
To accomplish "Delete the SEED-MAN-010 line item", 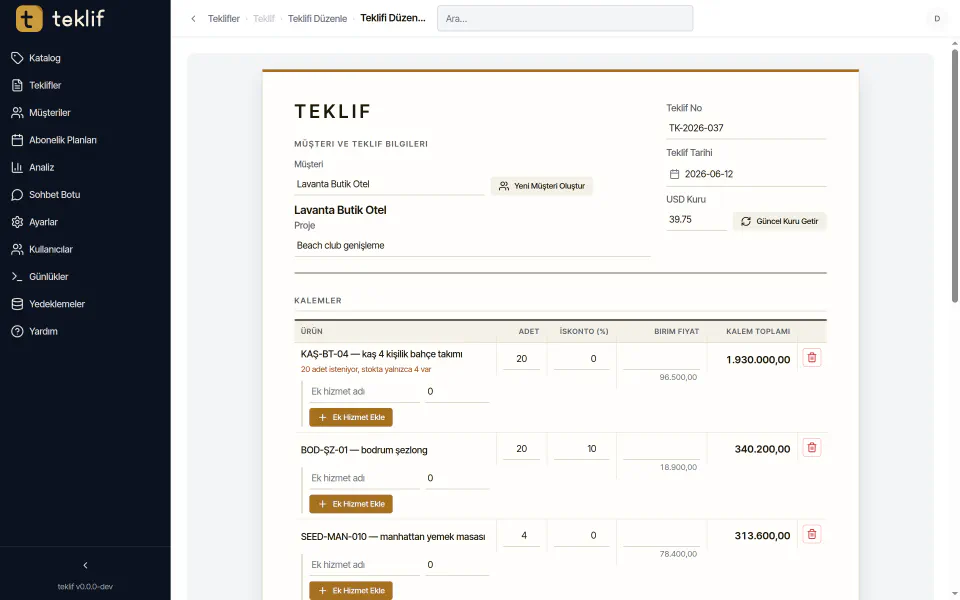I will coord(812,534).
